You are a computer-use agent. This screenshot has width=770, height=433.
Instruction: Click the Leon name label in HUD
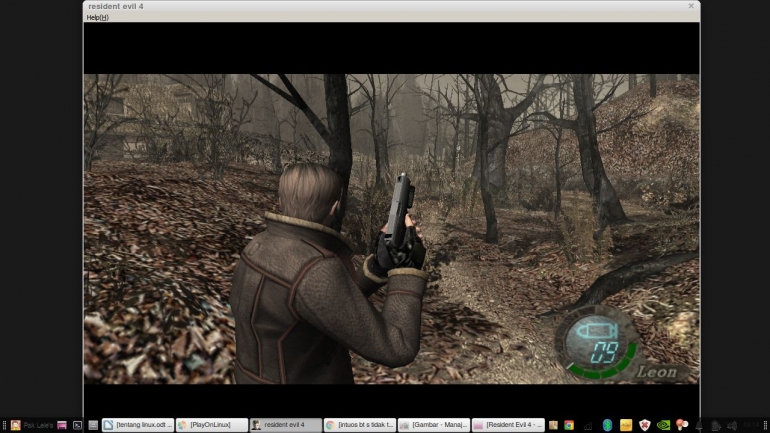pos(657,372)
